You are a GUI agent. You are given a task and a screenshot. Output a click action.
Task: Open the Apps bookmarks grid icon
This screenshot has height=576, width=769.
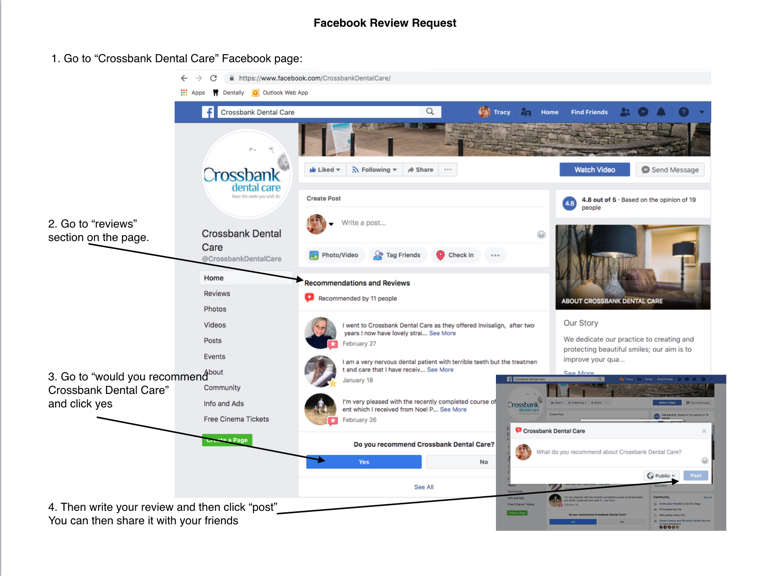click(184, 92)
